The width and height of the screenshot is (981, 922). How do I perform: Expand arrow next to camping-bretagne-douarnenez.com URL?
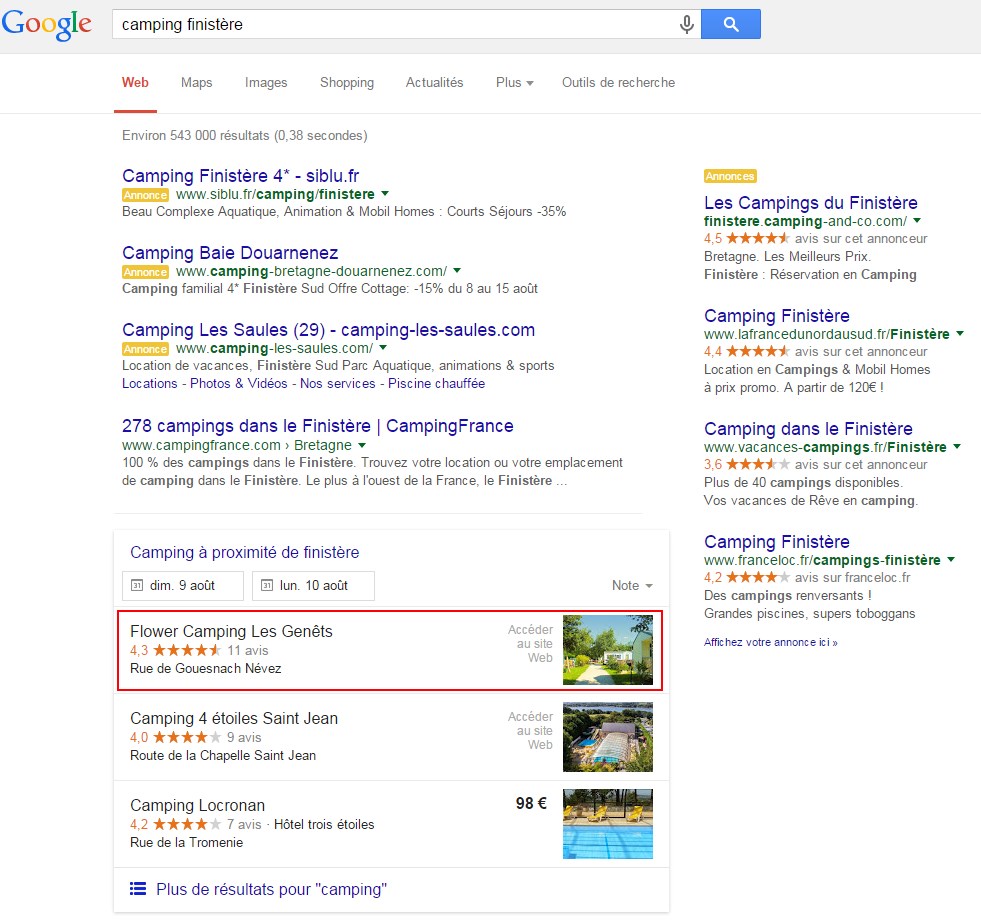click(x=457, y=271)
